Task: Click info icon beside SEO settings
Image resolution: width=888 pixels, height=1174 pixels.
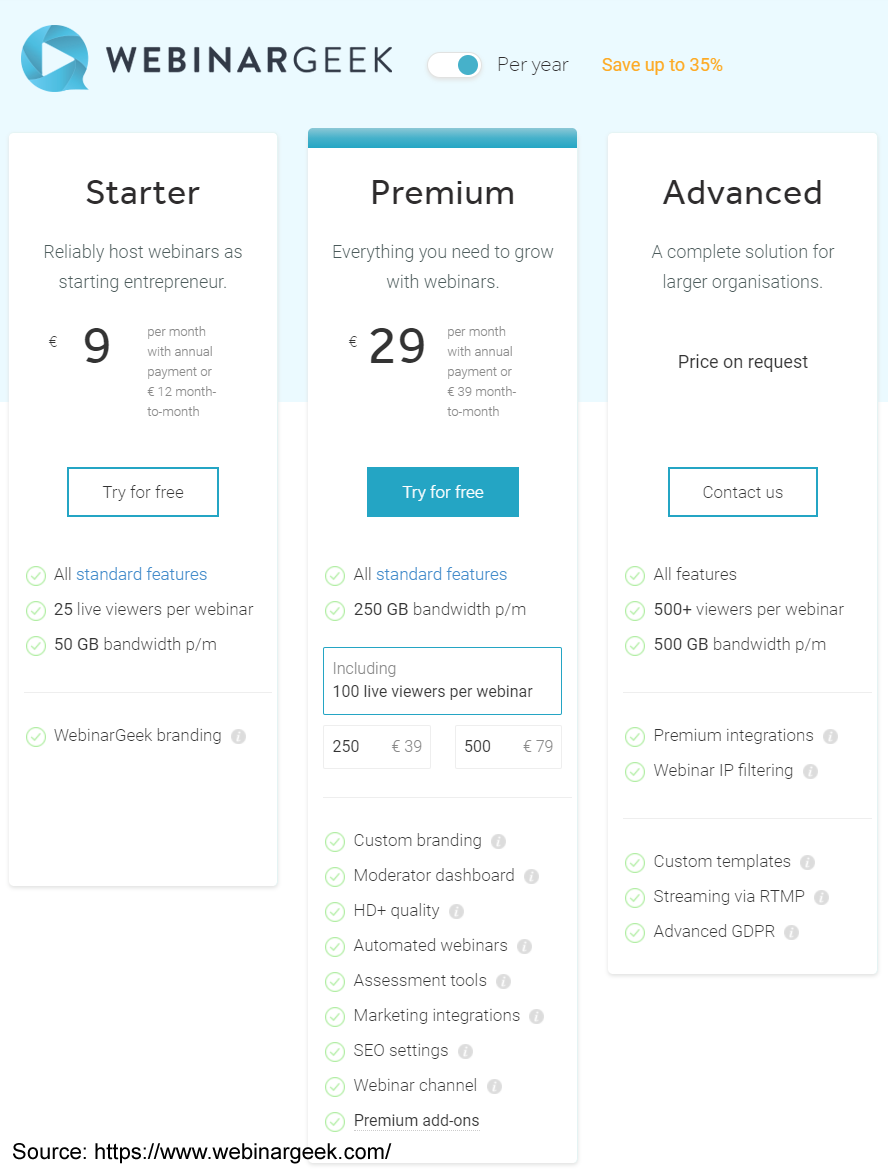Action: coord(465,1051)
